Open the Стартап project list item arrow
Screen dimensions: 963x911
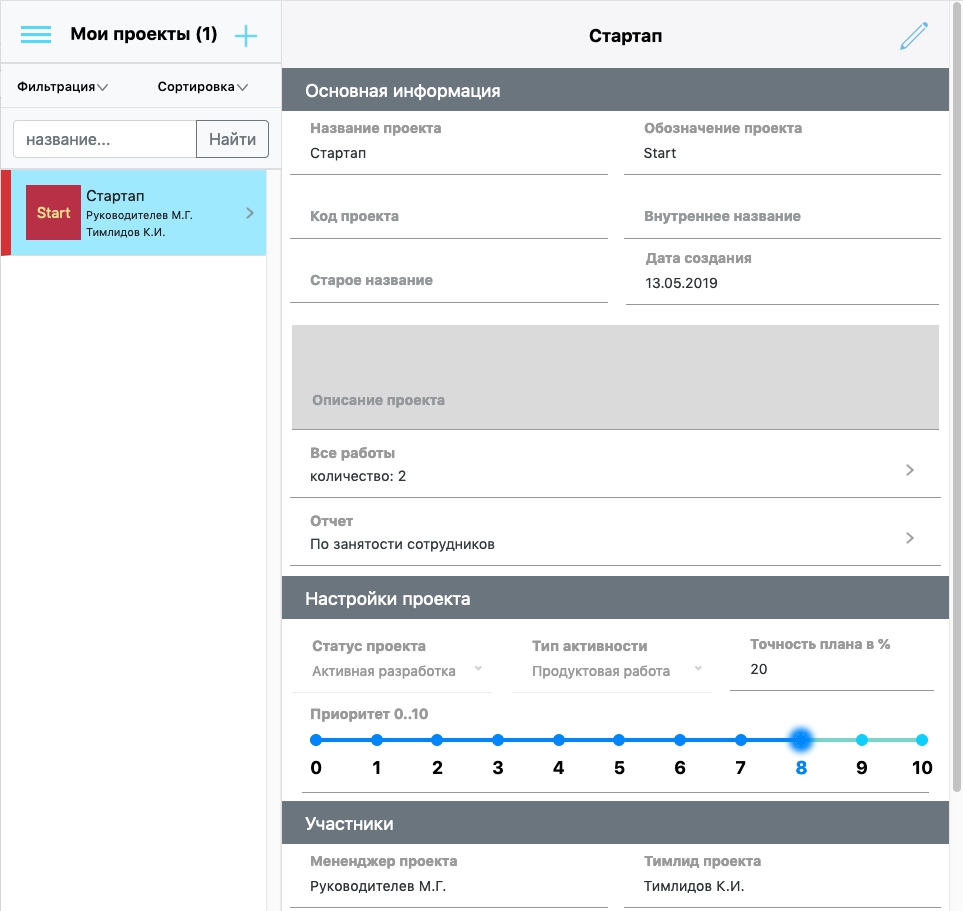coord(249,213)
